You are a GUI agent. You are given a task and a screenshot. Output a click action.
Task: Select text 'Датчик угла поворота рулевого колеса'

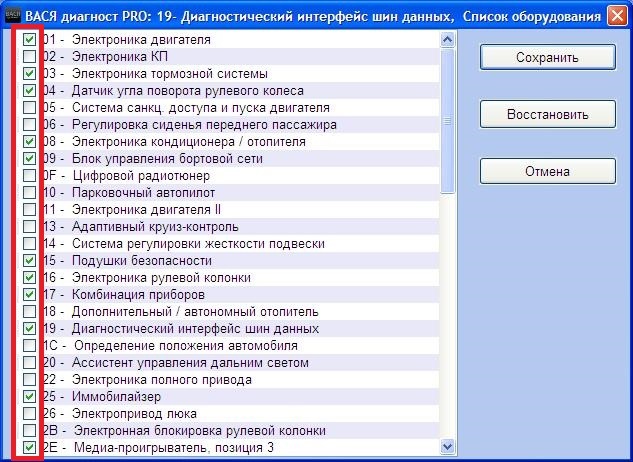[x=188, y=90]
